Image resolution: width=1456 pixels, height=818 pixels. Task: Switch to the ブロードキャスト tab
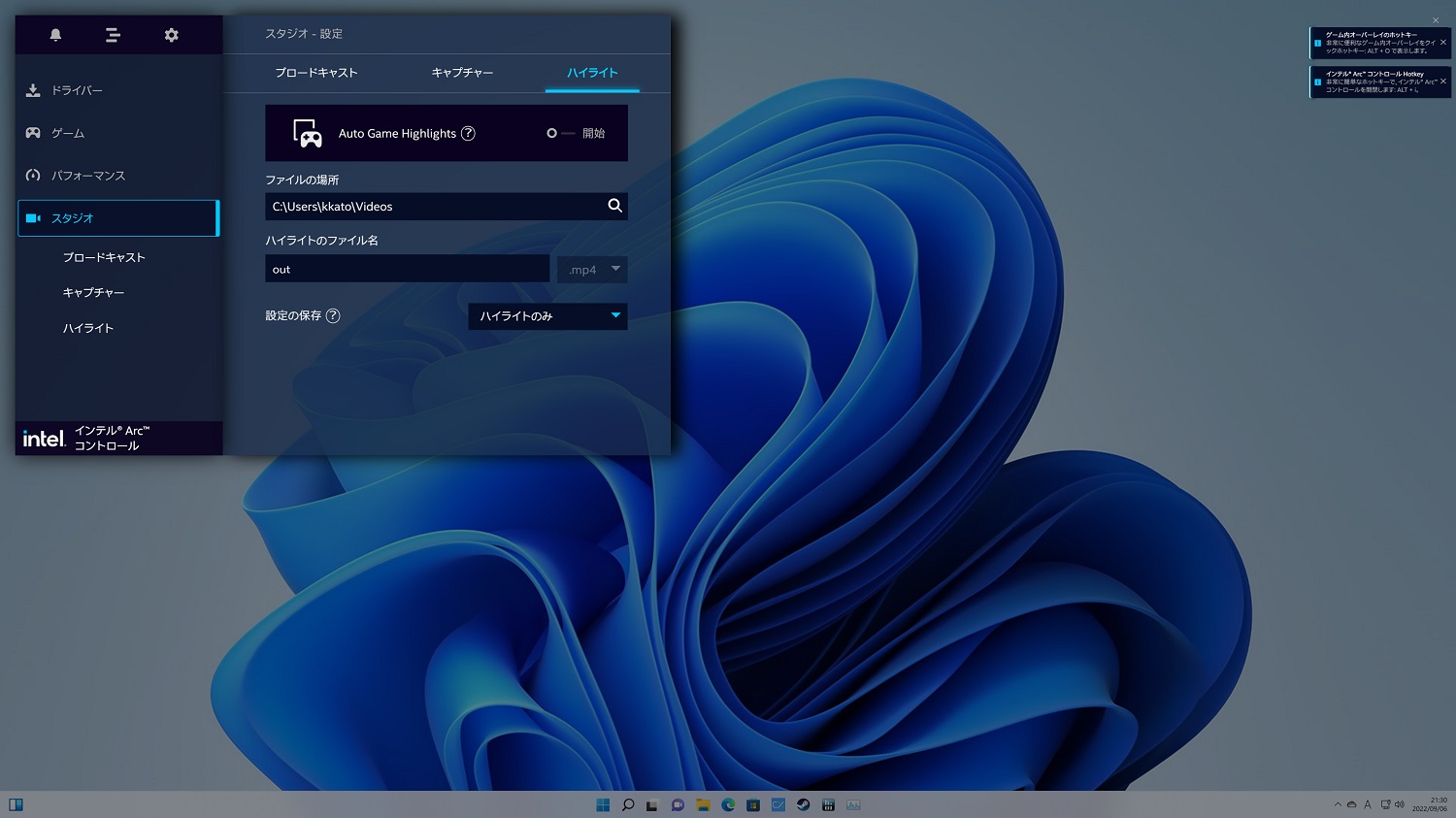click(x=316, y=73)
